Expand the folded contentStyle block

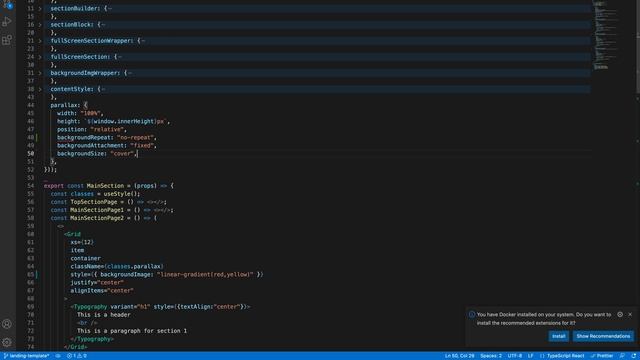[x=40, y=89]
